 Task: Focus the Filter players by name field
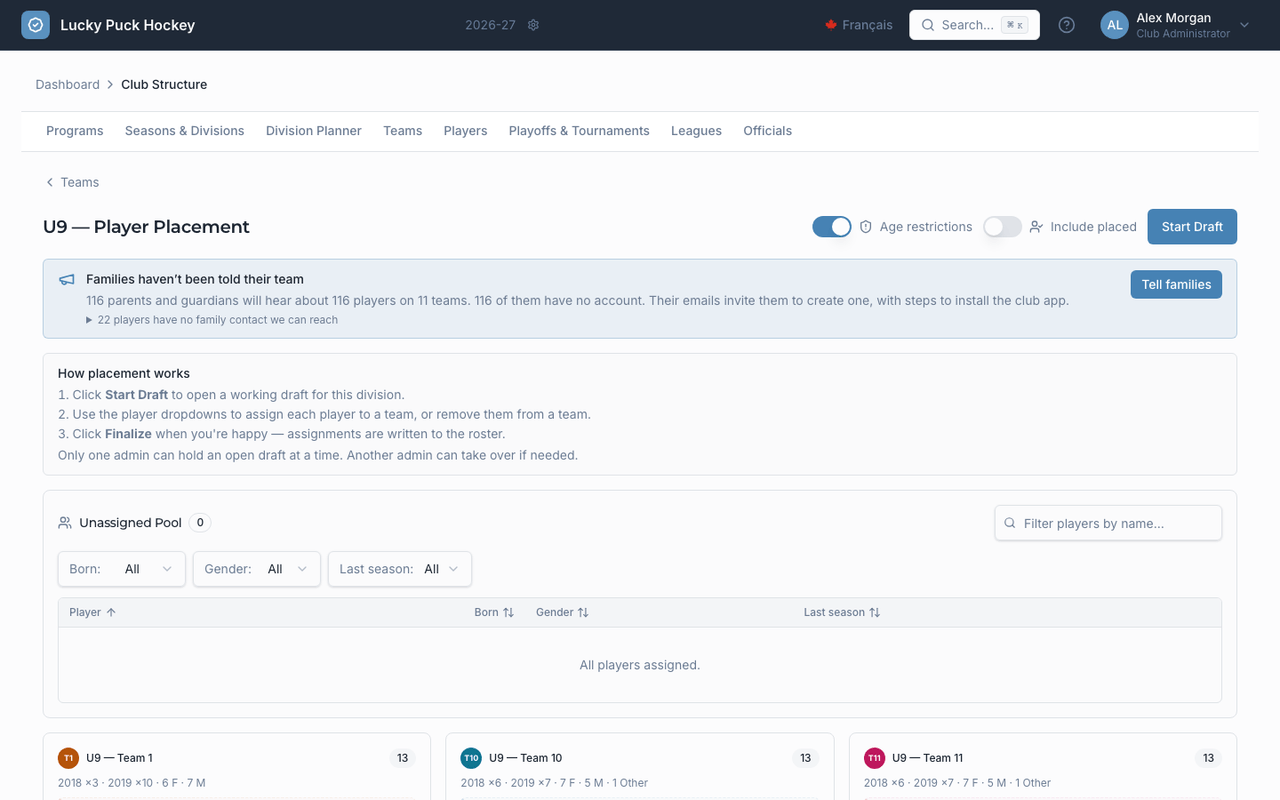tap(1108, 523)
